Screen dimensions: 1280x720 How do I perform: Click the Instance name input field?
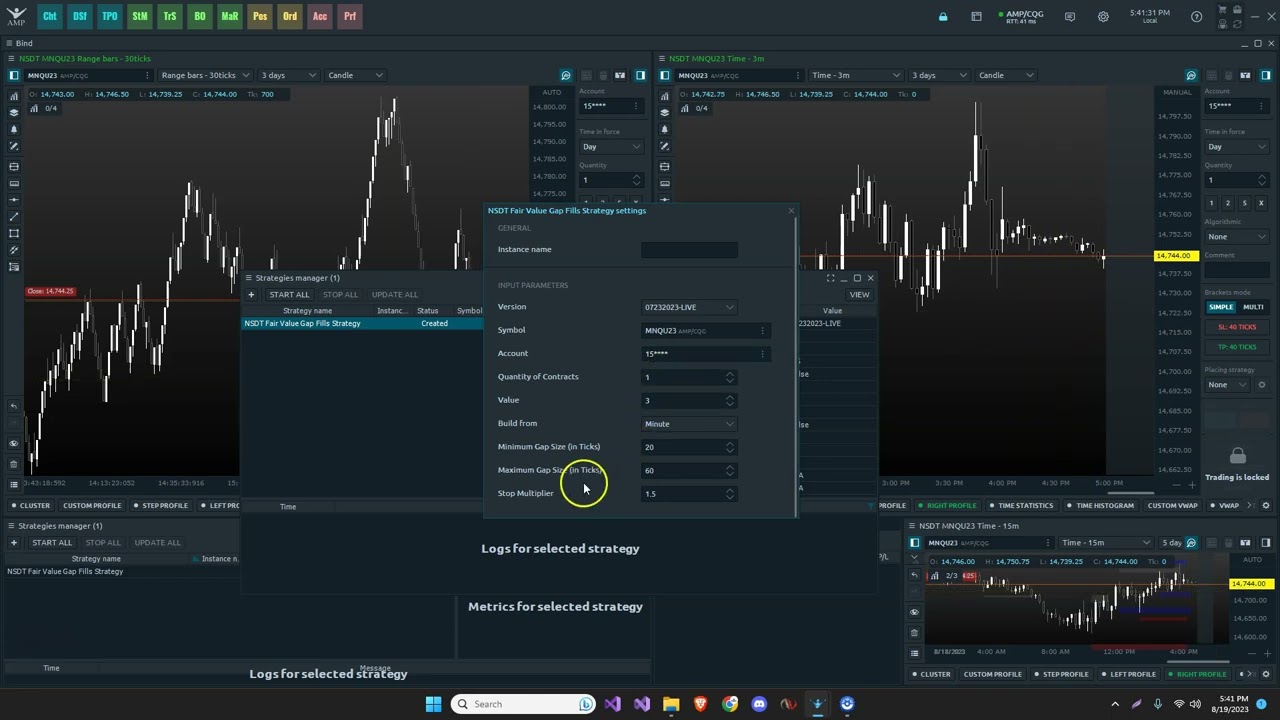pos(689,250)
